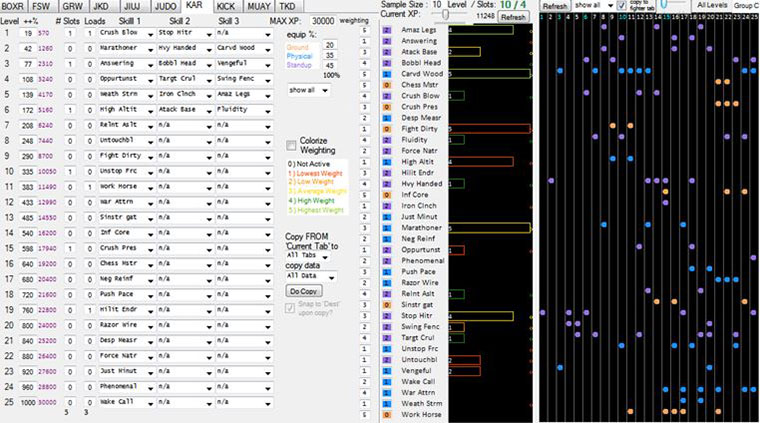Click the Physical equip % field showing 35
The image size is (760, 423).
(330, 55)
